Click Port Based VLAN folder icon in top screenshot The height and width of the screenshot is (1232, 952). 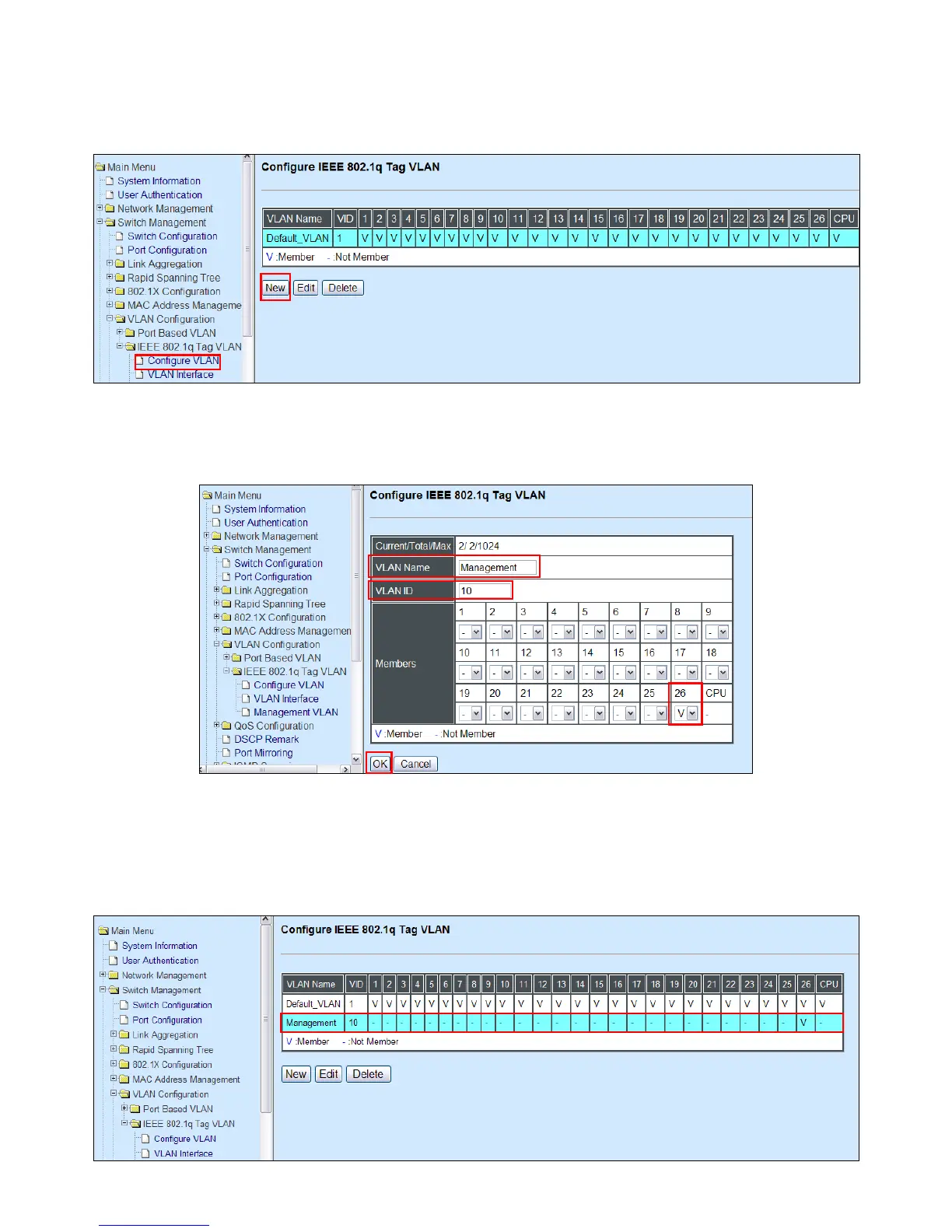tap(131, 334)
